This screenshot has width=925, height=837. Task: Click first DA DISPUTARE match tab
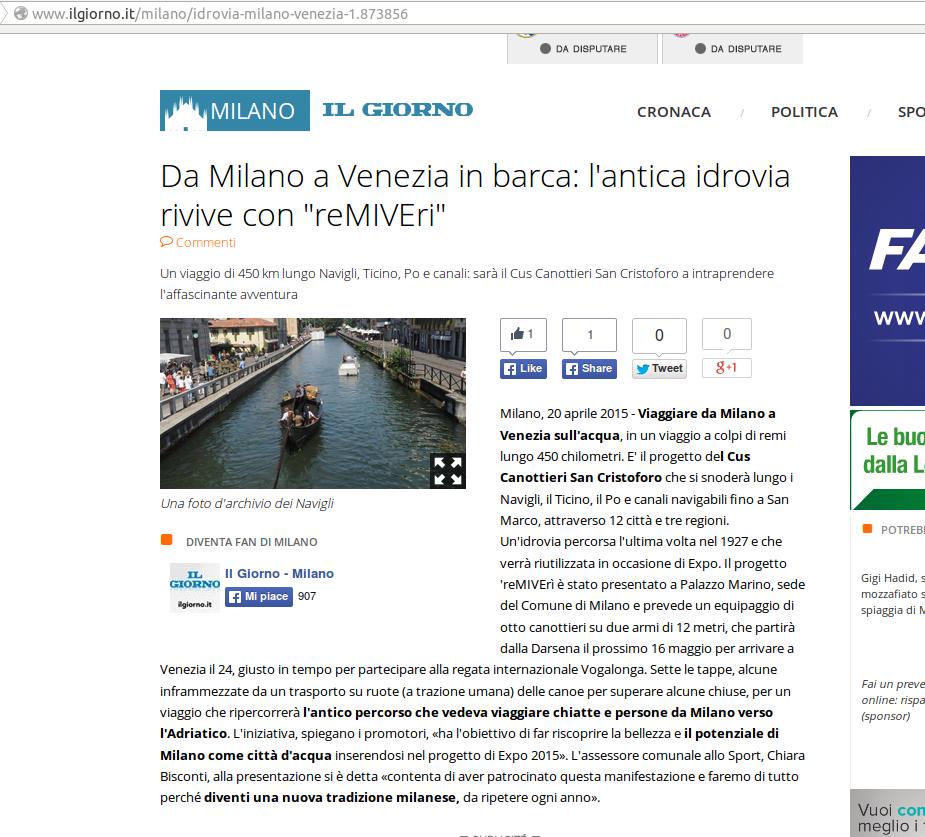point(582,48)
